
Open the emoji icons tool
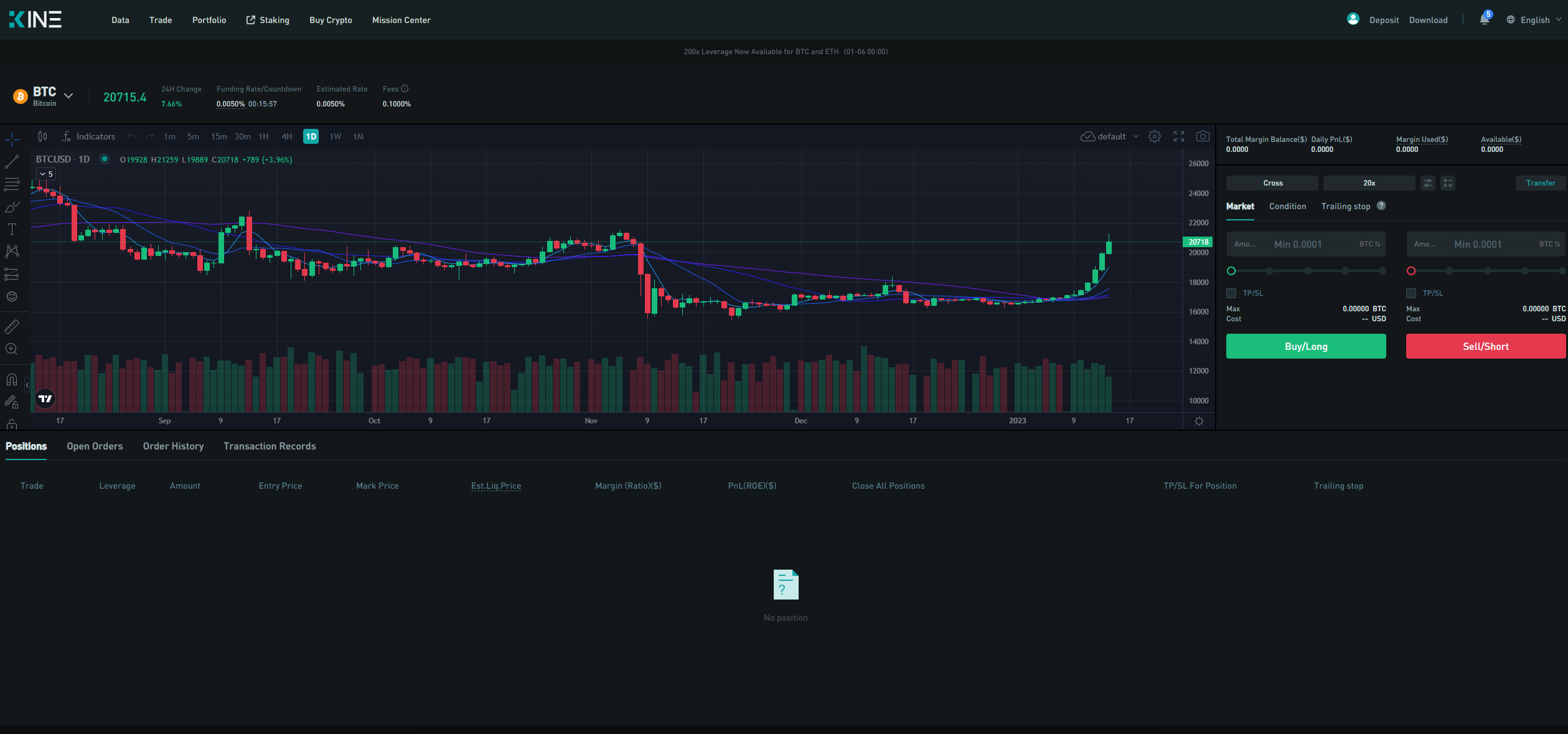[x=12, y=296]
